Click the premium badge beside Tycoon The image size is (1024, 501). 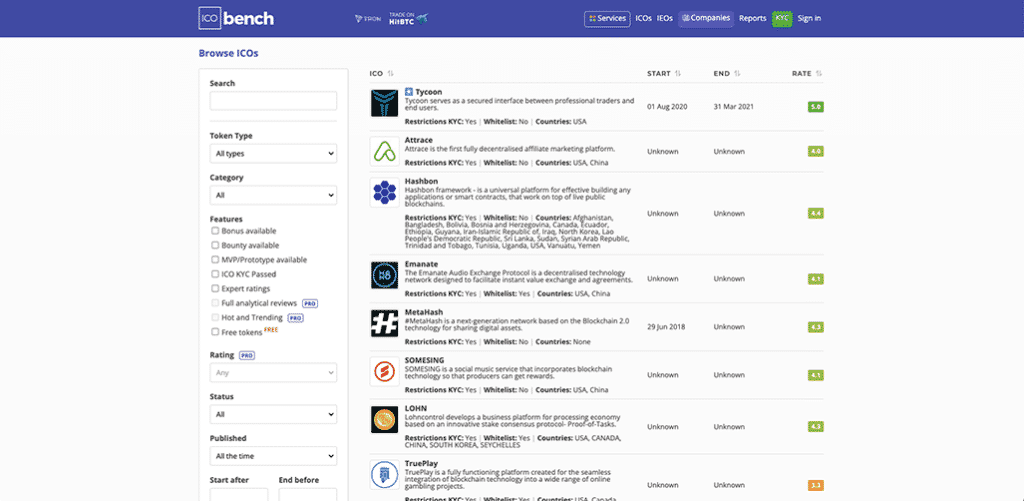click(x=409, y=92)
